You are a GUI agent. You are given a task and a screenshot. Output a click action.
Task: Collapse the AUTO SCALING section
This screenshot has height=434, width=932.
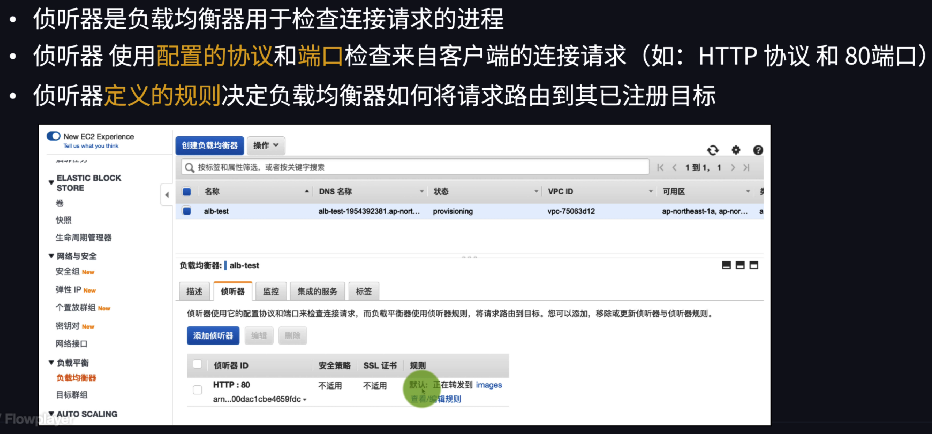(51, 414)
